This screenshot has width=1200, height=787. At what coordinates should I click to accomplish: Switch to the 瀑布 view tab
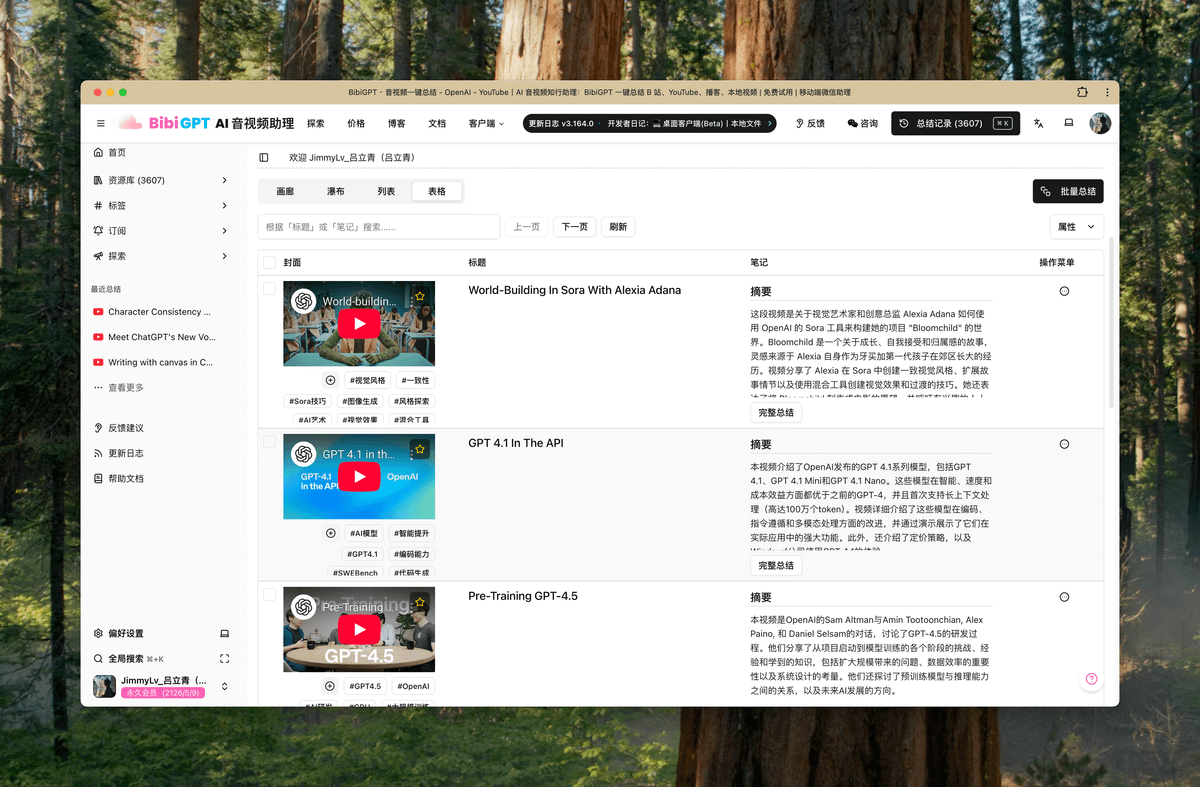click(335, 191)
